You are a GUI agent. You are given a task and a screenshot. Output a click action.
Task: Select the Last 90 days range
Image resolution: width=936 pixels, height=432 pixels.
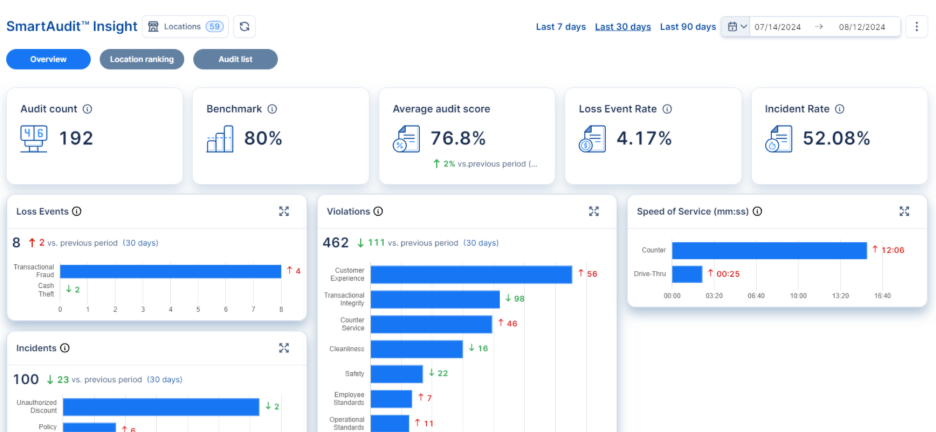pyautogui.click(x=687, y=27)
